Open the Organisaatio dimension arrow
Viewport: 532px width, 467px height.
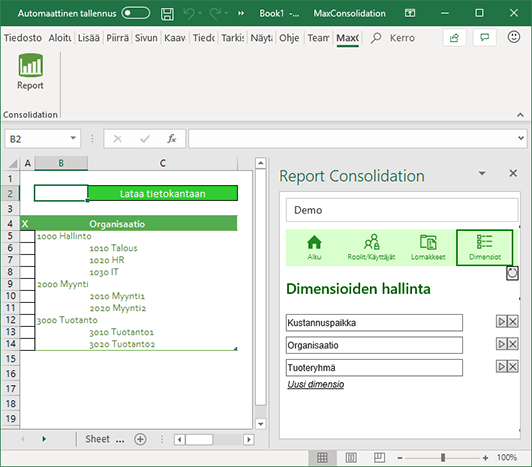point(501,344)
